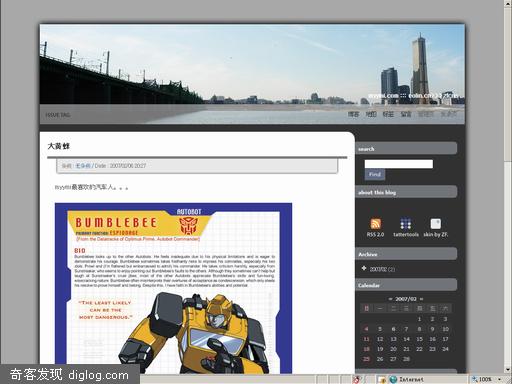Click the Bumblebee profile image
Image resolution: width=512 pixels, height=384 pixels.
[x=173, y=288]
